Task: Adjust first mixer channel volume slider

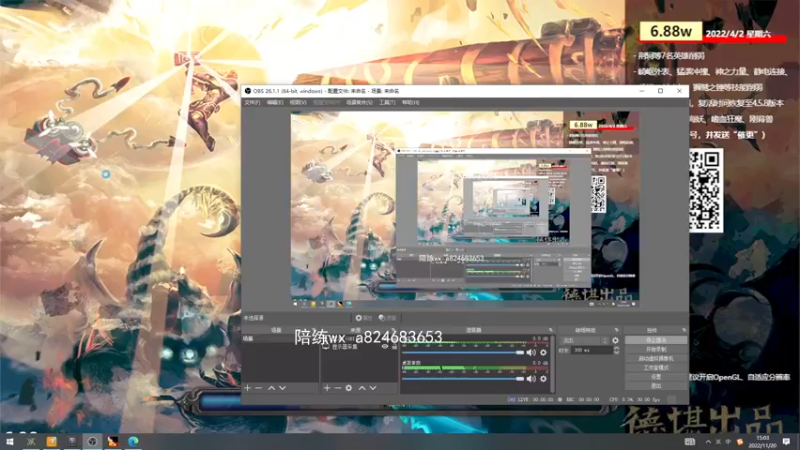Action: (x=463, y=353)
